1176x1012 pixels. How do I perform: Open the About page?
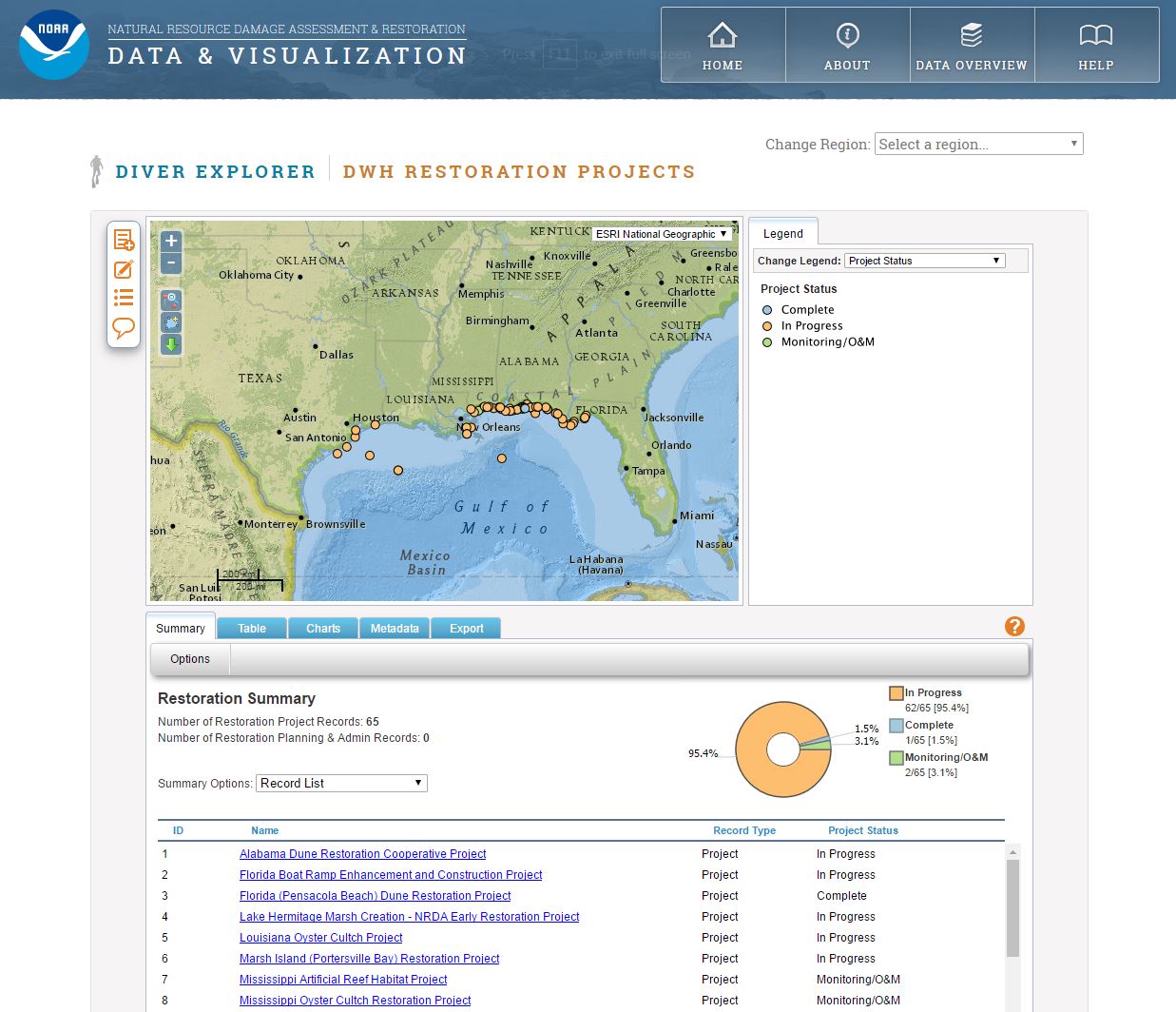847,46
